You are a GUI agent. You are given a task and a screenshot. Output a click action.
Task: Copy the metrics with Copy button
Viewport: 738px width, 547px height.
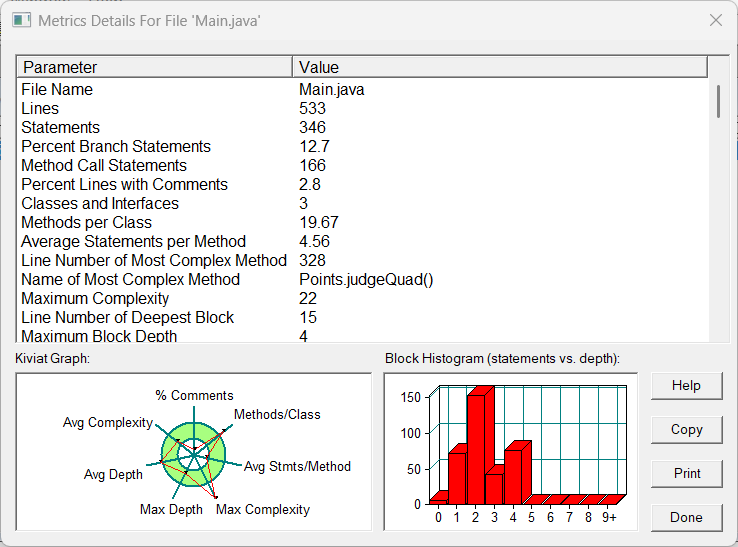pyautogui.click(x=686, y=429)
